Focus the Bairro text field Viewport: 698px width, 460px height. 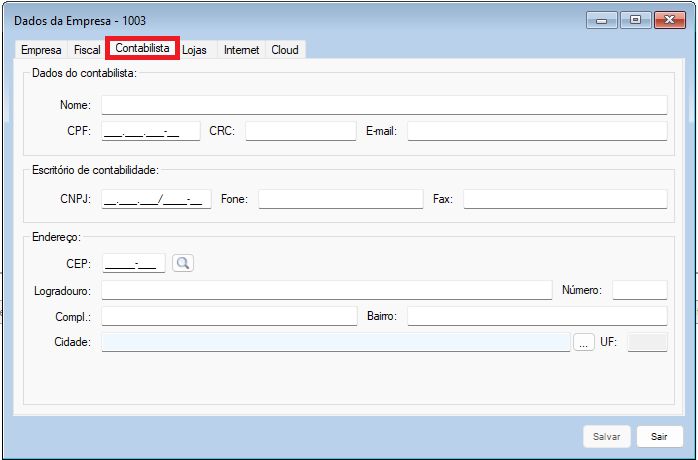click(x=536, y=316)
